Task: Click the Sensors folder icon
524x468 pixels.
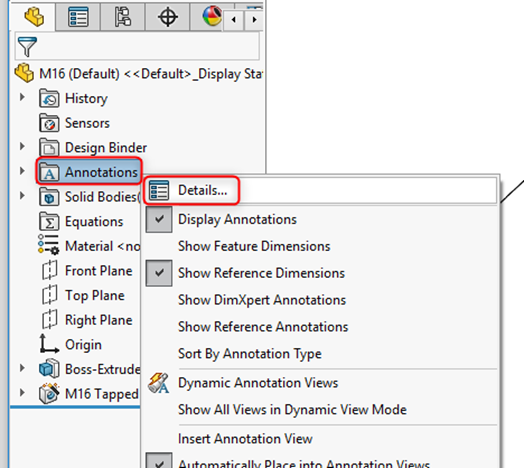Action: point(49,123)
